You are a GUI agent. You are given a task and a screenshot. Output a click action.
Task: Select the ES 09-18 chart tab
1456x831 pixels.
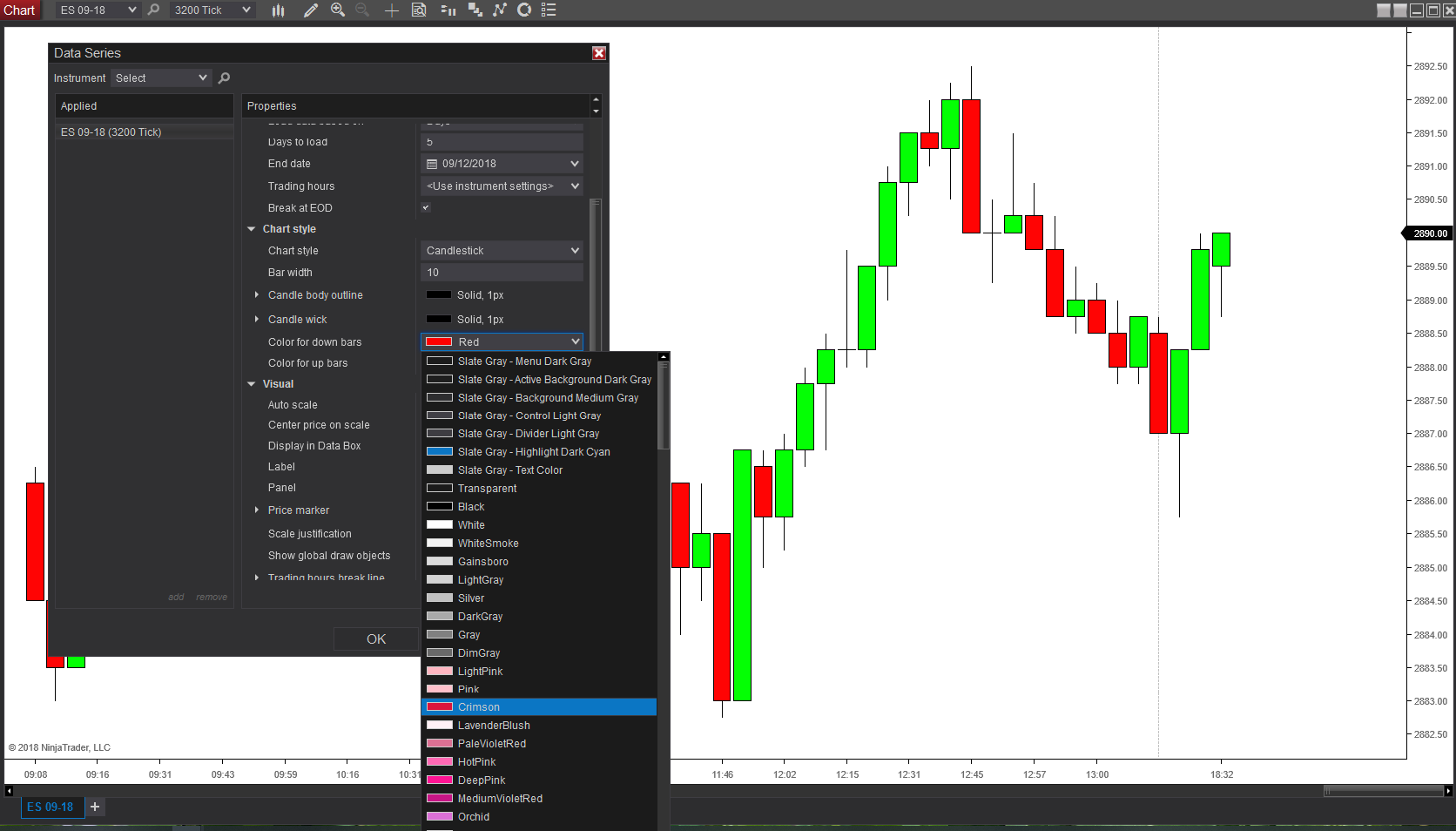pyautogui.click(x=51, y=807)
